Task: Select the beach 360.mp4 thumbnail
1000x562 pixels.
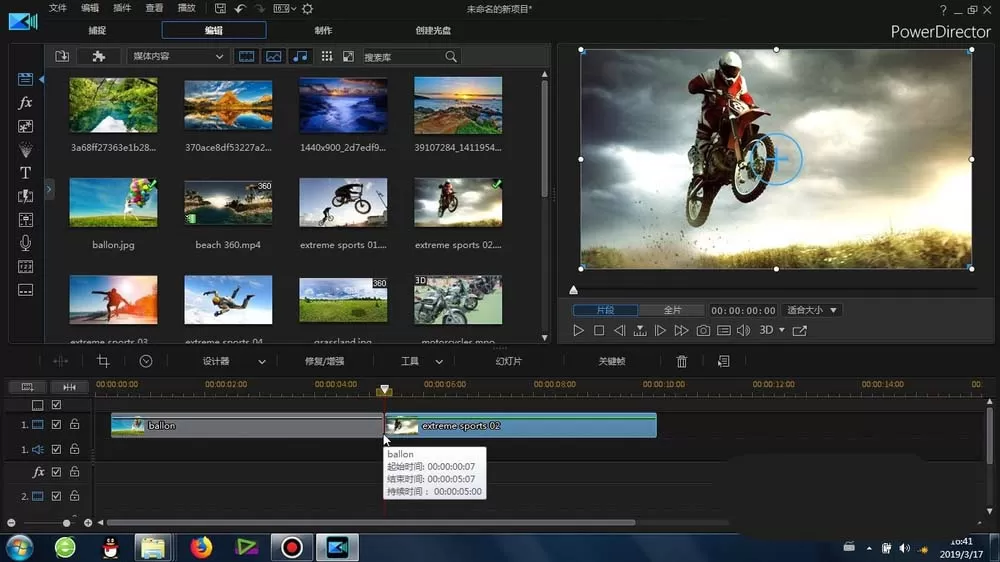Action: pyautogui.click(x=228, y=202)
